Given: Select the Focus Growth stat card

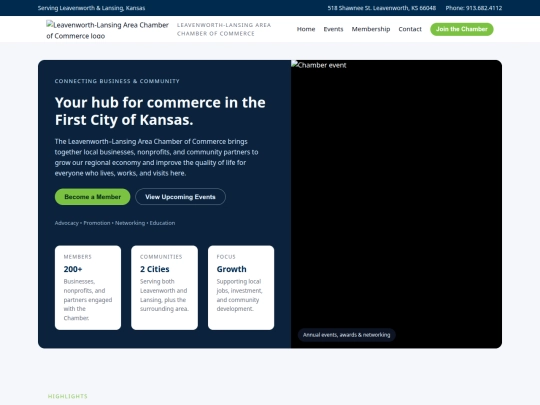Looking at the screenshot, I should (x=241, y=288).
